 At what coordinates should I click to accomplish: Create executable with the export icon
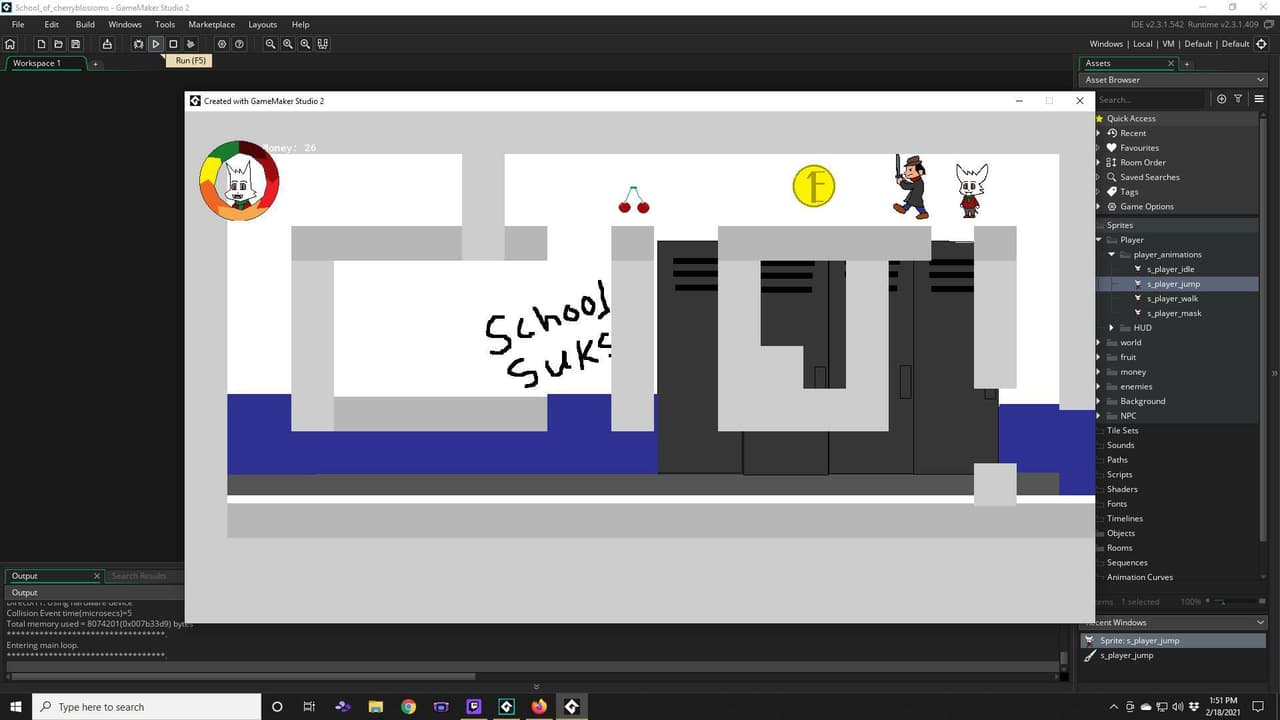click(x=106, y=44)
